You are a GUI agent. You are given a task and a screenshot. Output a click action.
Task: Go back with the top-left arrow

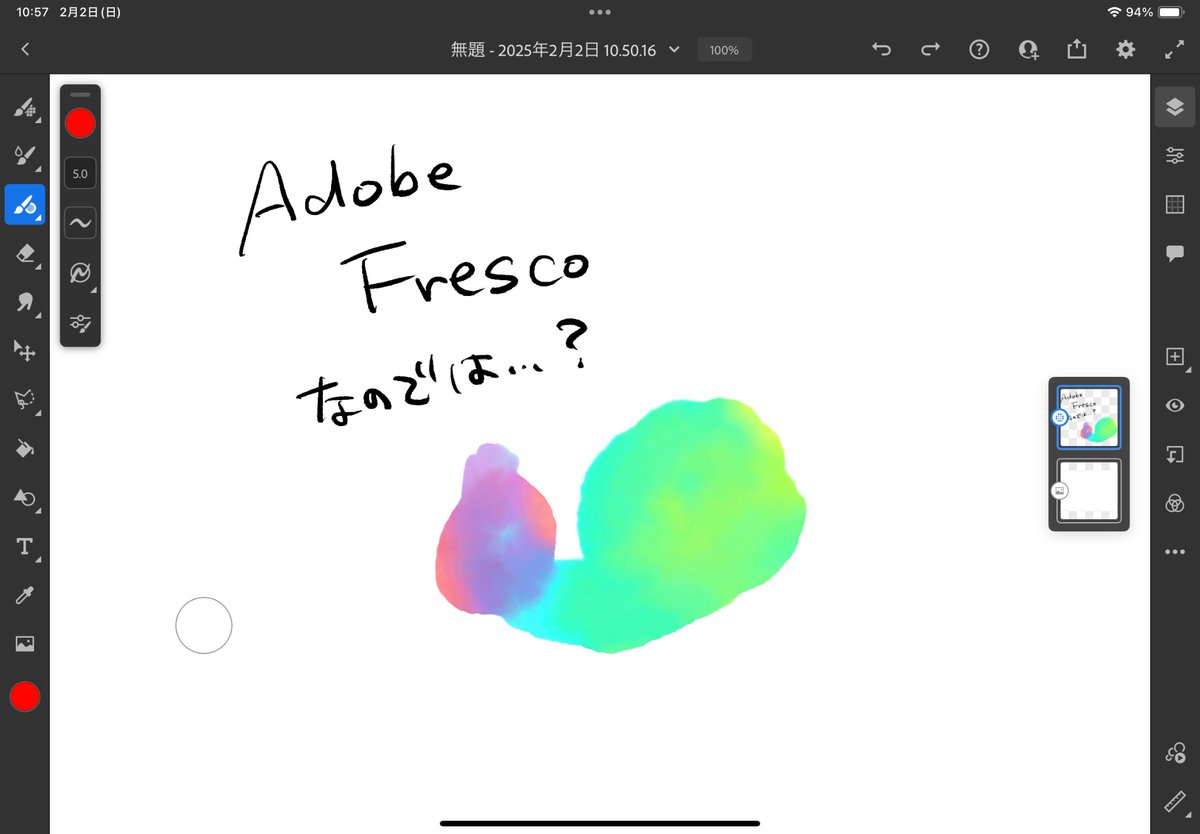click(x=25, y=50)
